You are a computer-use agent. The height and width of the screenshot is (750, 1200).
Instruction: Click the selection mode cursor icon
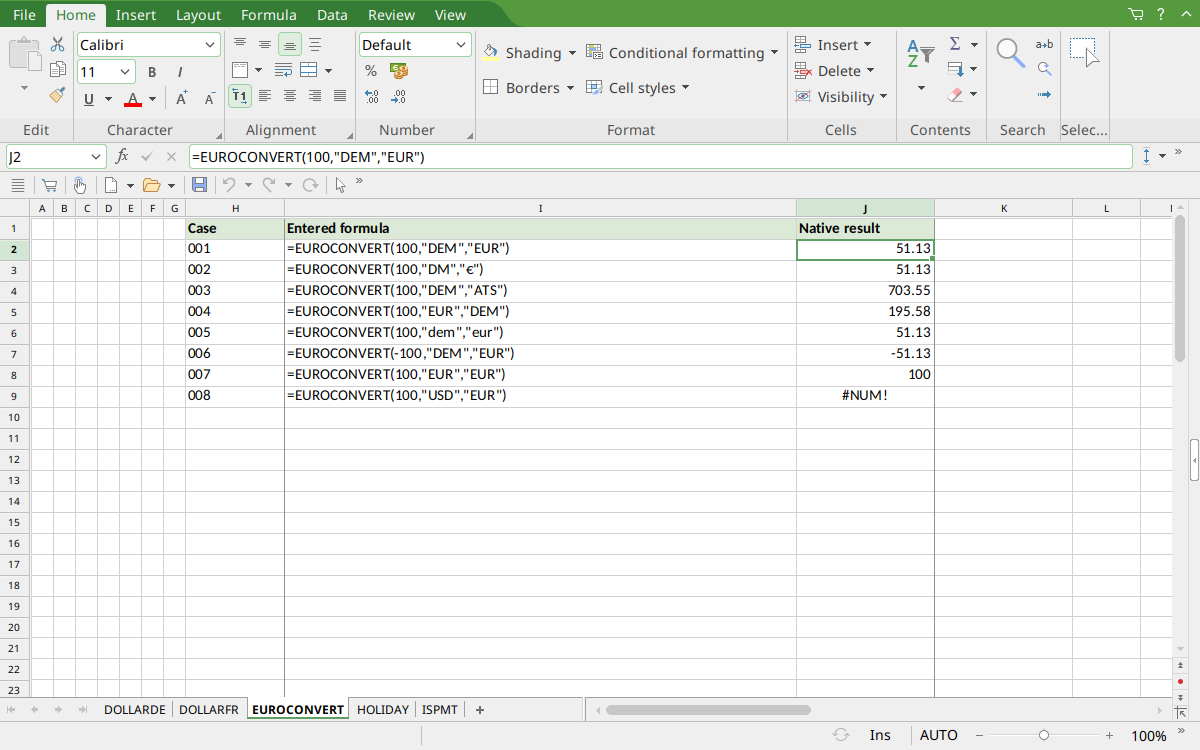[340, 185]
